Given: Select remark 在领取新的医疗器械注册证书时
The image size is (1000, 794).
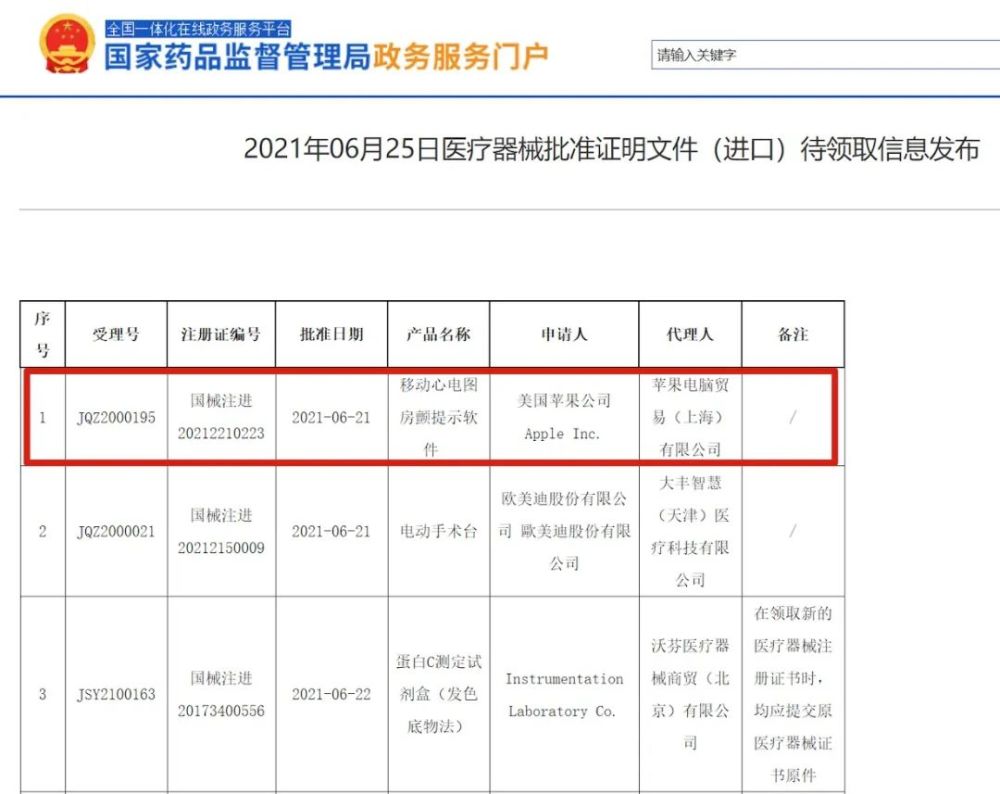Looking at the screenshot, I should tap(793, 694).
